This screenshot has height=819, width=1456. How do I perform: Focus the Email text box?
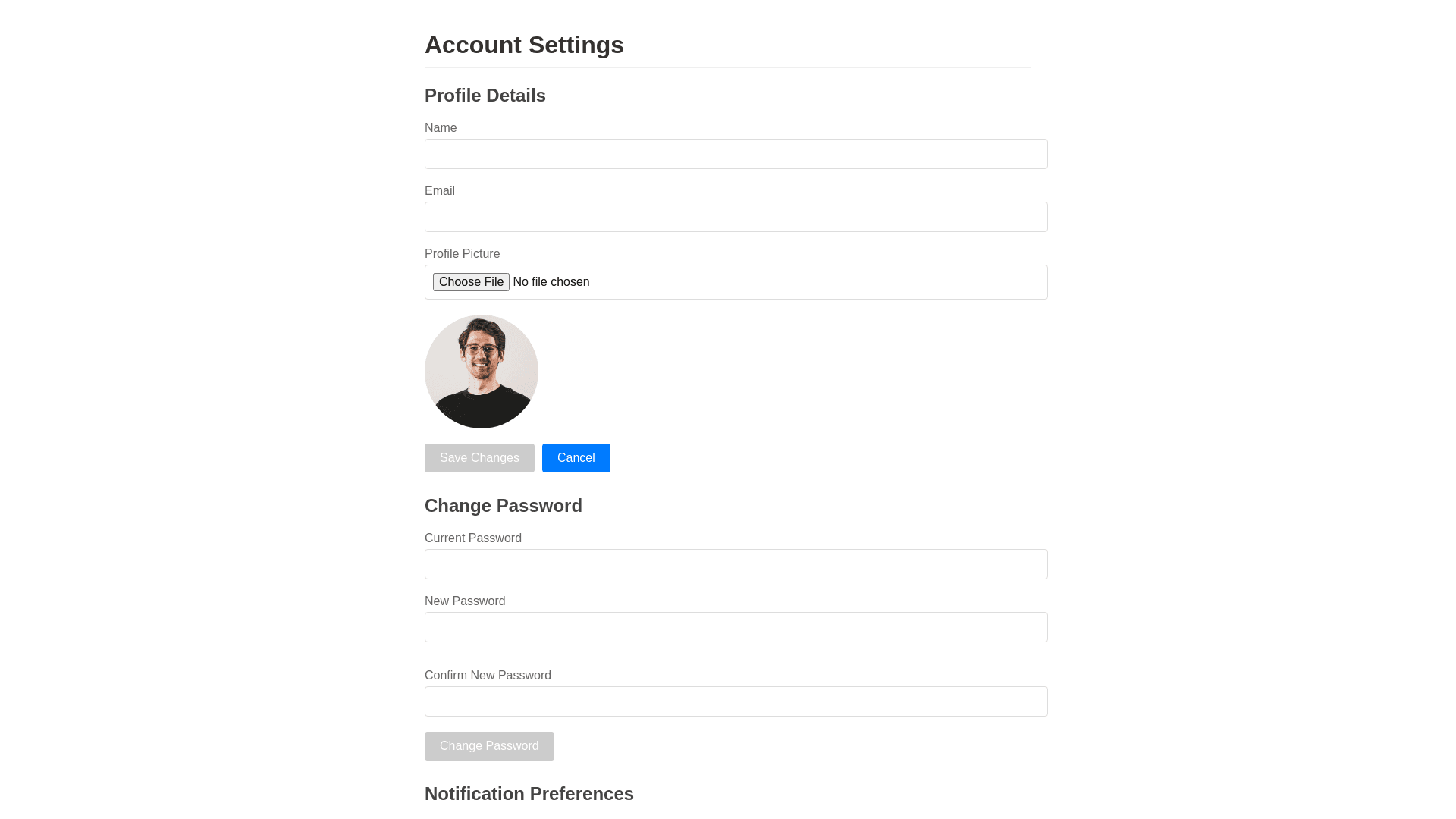(736, 217)
